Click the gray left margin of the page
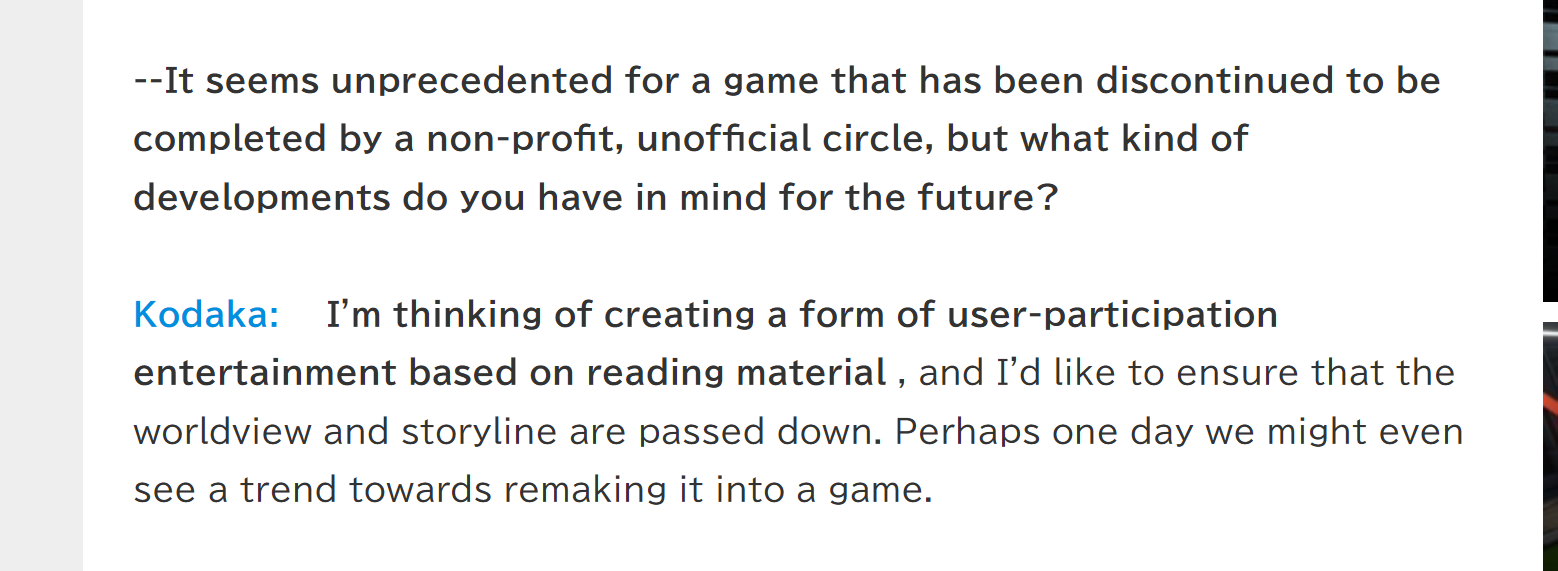This screenshot has width=1558, height=571. click(41, 285)
